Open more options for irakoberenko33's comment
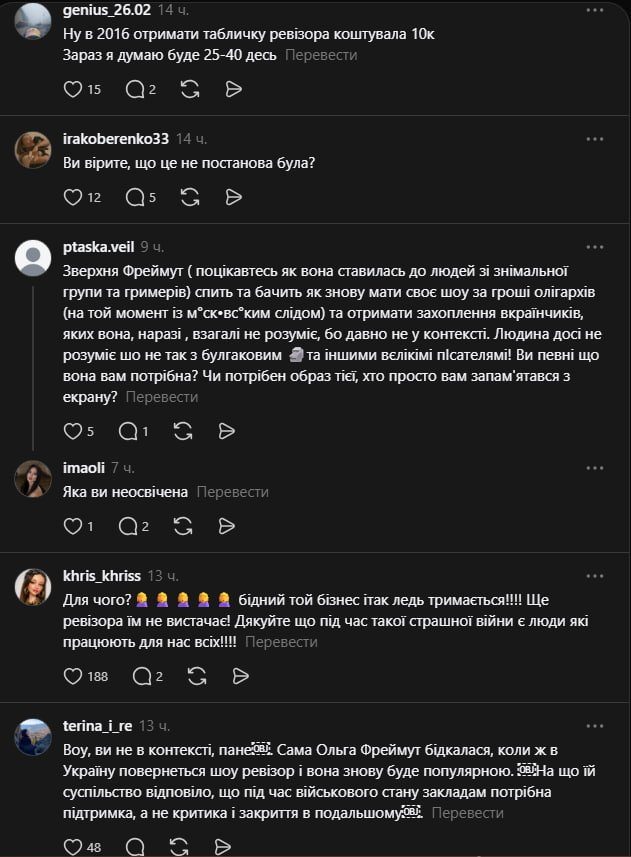Viewport: 631px width, 857px height. 595,138
